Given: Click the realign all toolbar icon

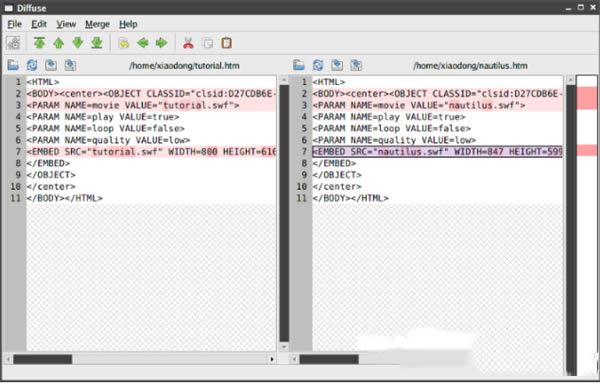Looking at the screenshot, I should point(13,43).
